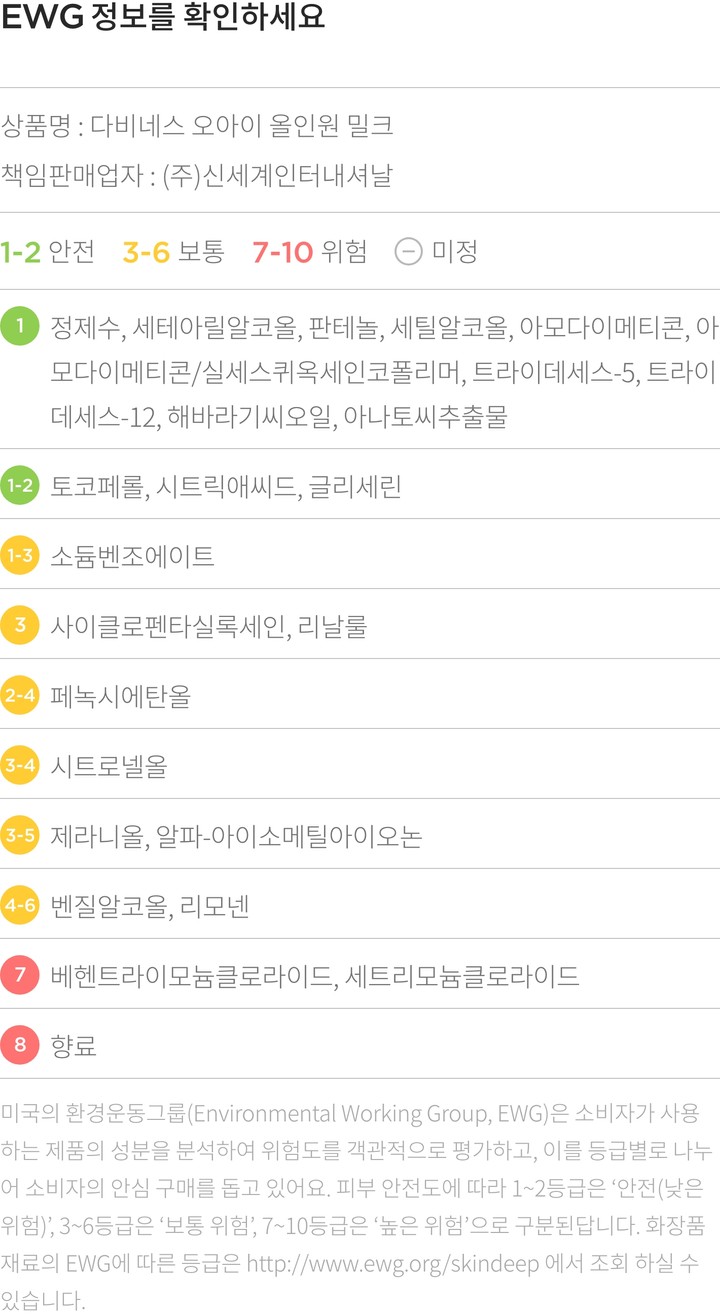Click the yellow 3-6 보통 legend label
The width and height of the screenshot is (720, 1316).
pos(174,252)
